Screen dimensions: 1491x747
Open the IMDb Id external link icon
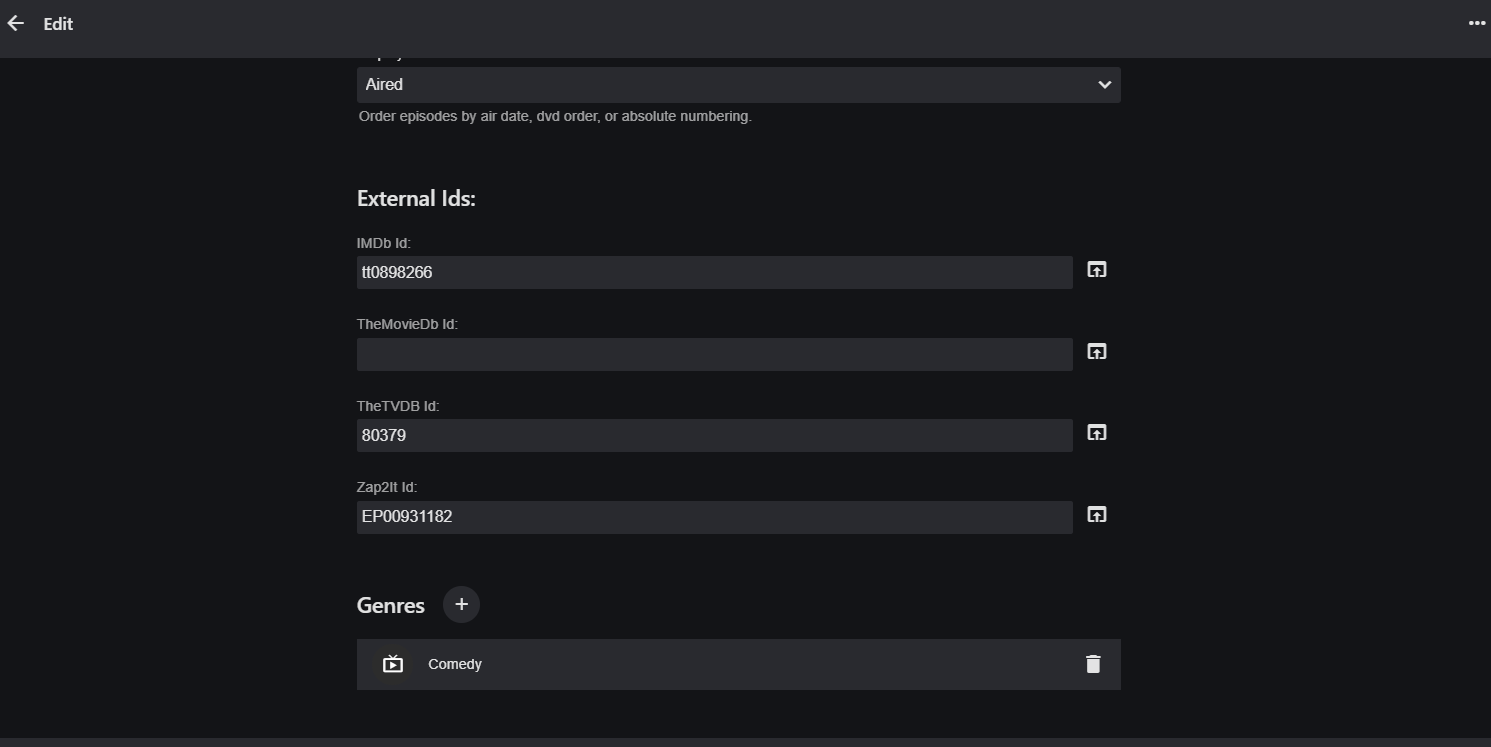tap(1097, 270)
